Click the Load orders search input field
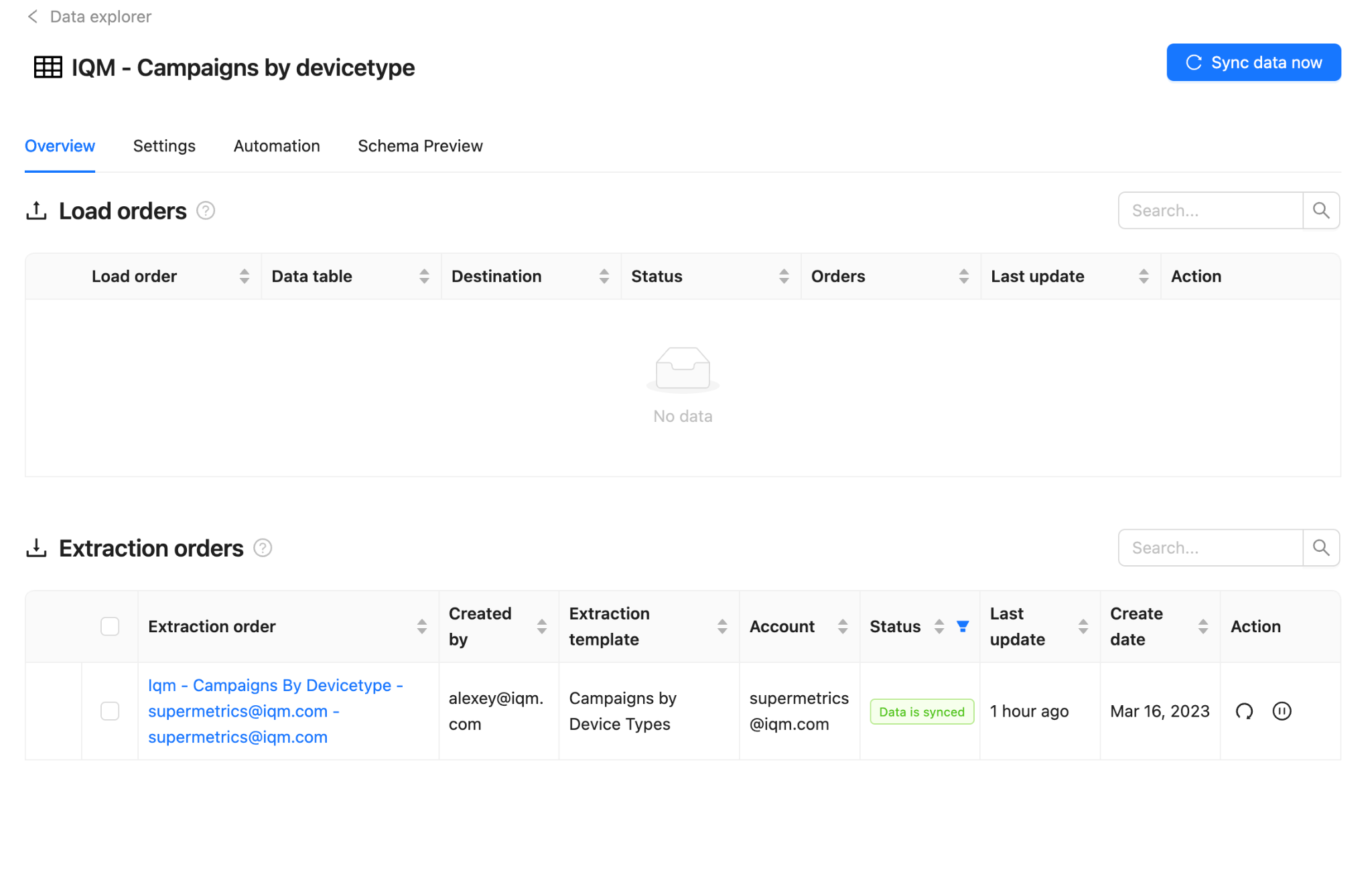Viewport: 1372px width, 886px height. click(1210, 210)
